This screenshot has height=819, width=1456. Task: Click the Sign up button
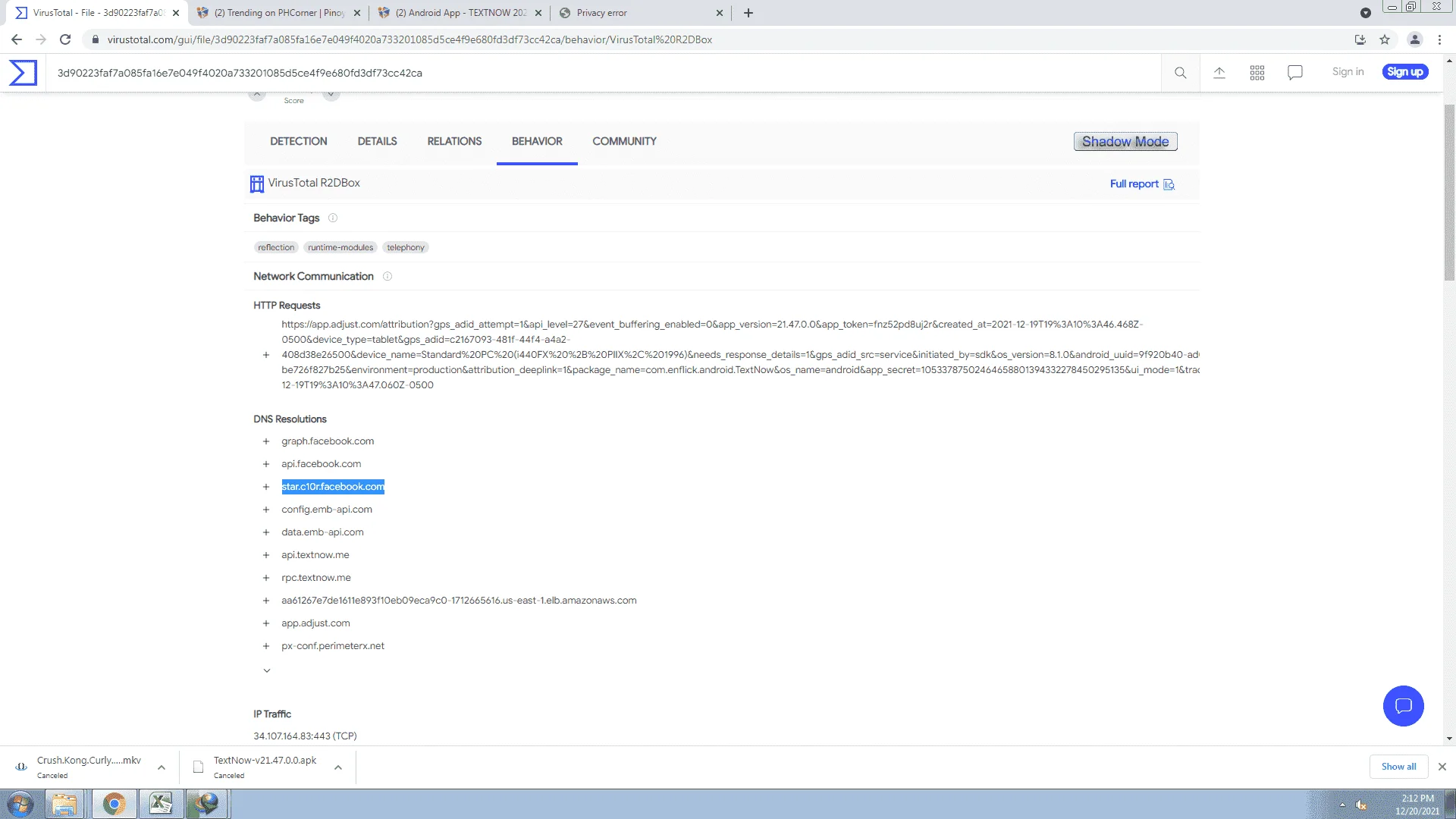pyautogui.click(x=1404, y=72)
